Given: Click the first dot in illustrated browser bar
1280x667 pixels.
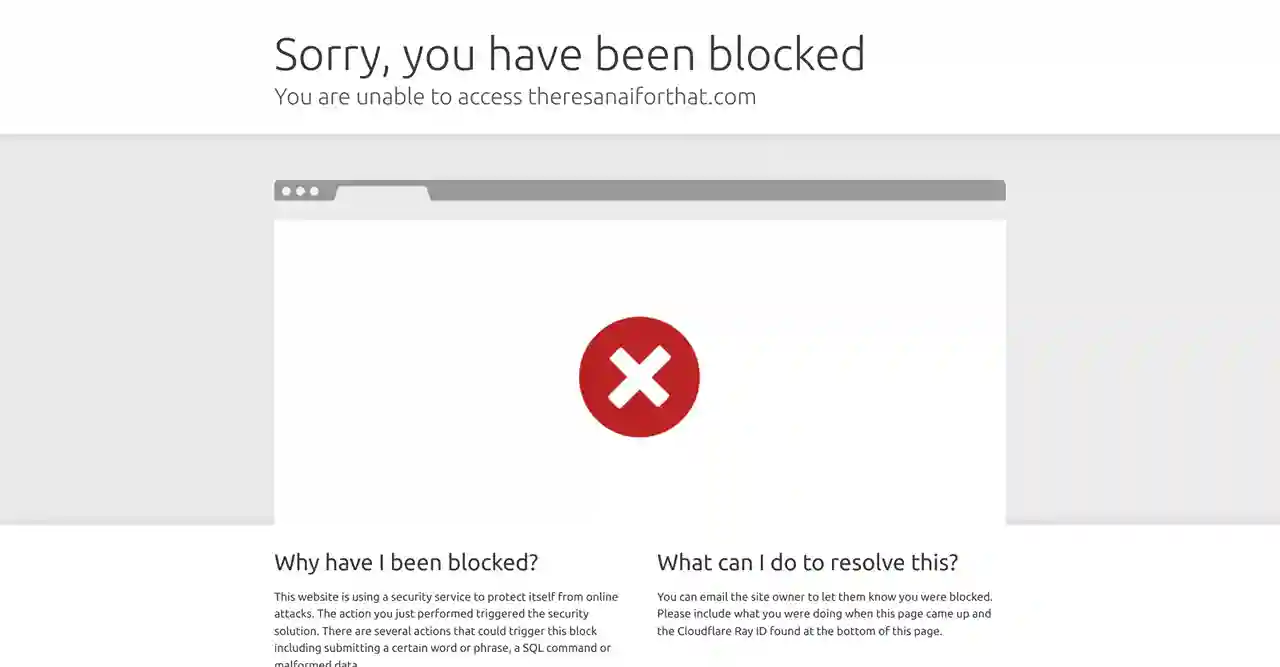Looking at the screenshot, I should coord(287,191).
